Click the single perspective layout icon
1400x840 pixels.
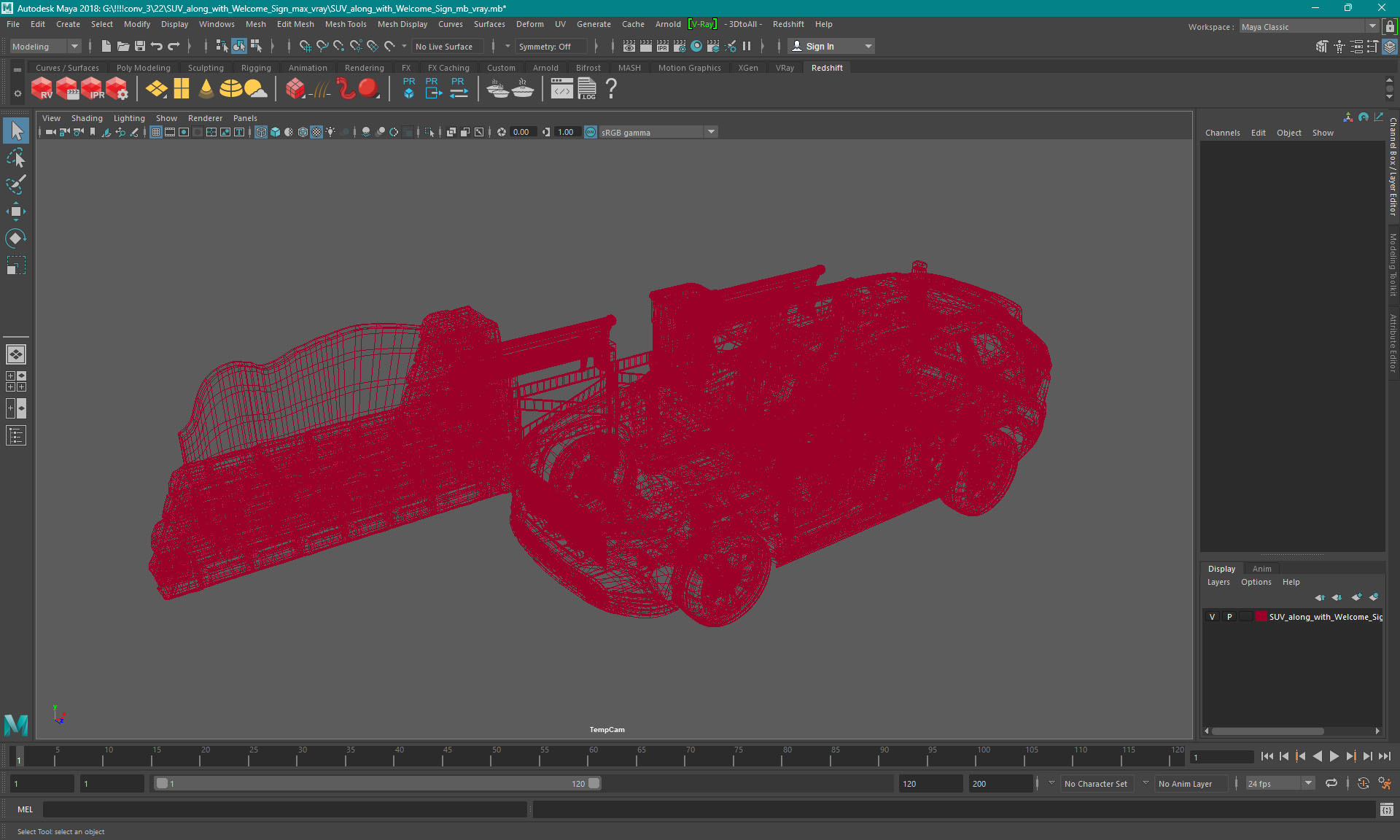16,354
